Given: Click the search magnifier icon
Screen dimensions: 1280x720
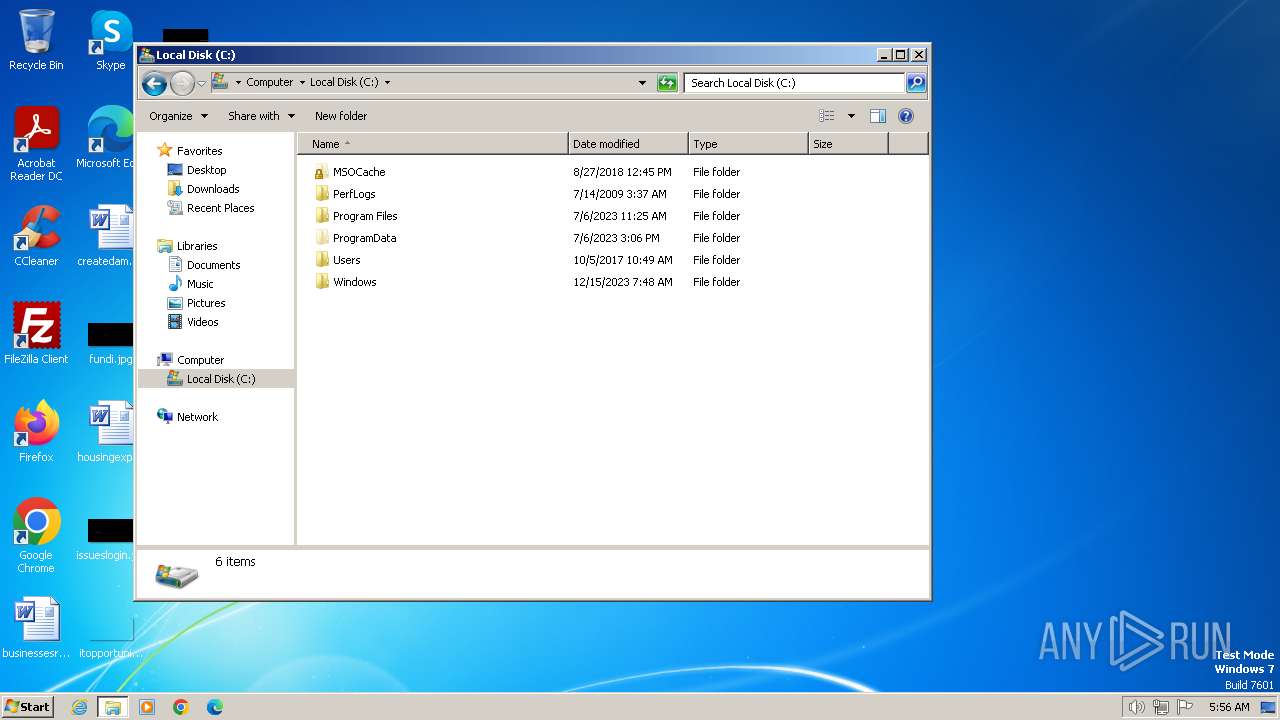Looking at the screenshot, I should point(915,83).
